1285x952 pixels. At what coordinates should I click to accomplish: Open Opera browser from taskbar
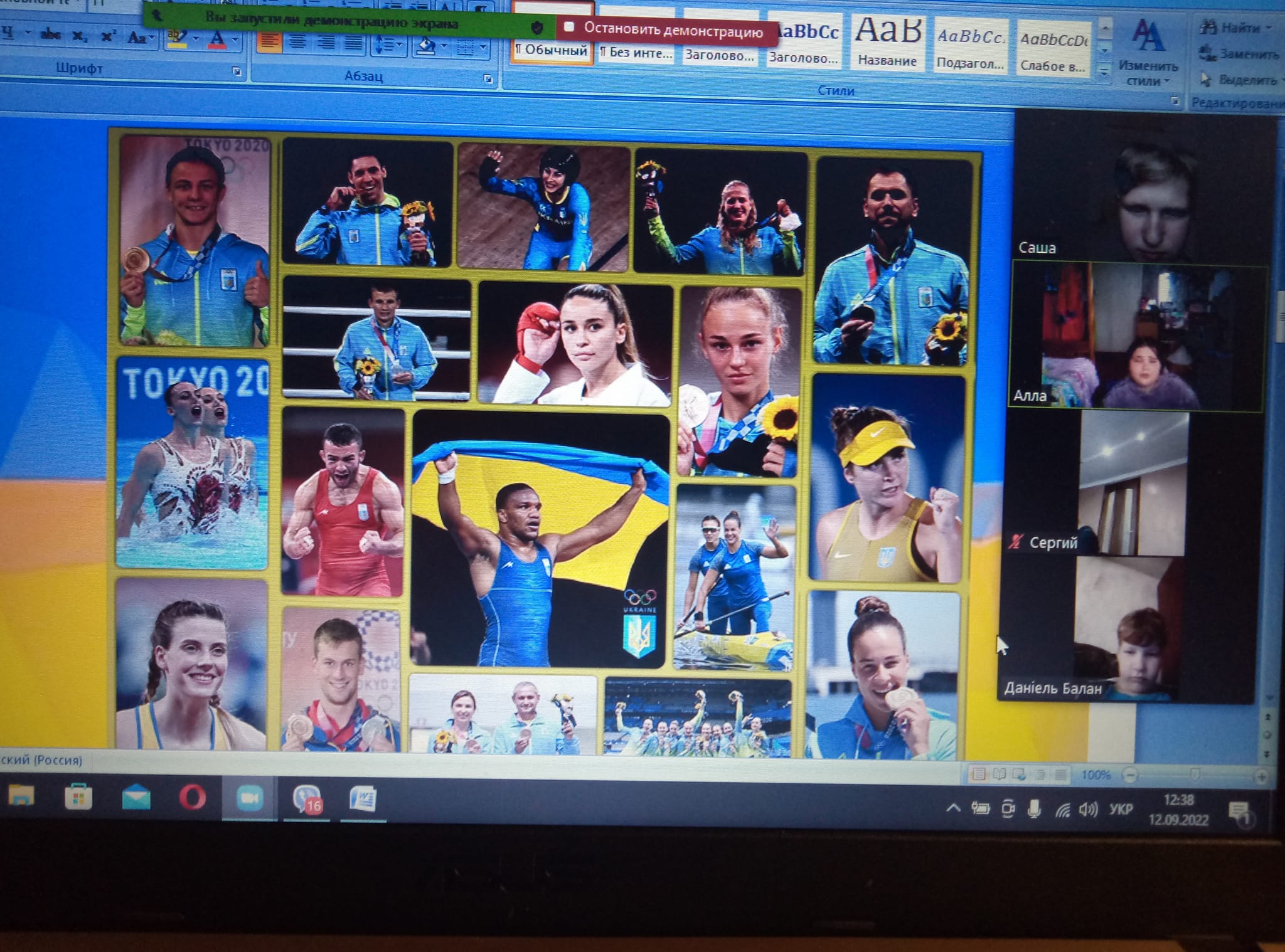point(192,798)
